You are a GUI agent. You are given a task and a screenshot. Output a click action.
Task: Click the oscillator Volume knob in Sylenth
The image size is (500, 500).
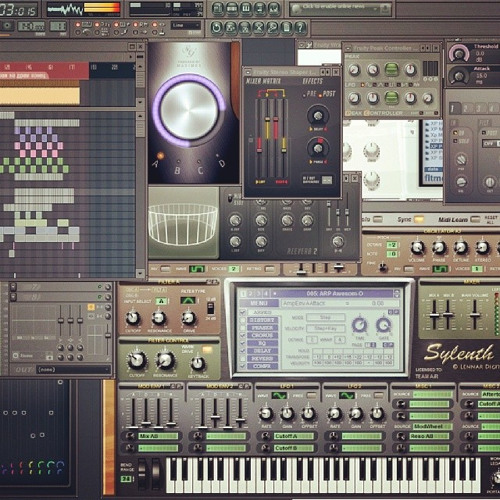417,248
